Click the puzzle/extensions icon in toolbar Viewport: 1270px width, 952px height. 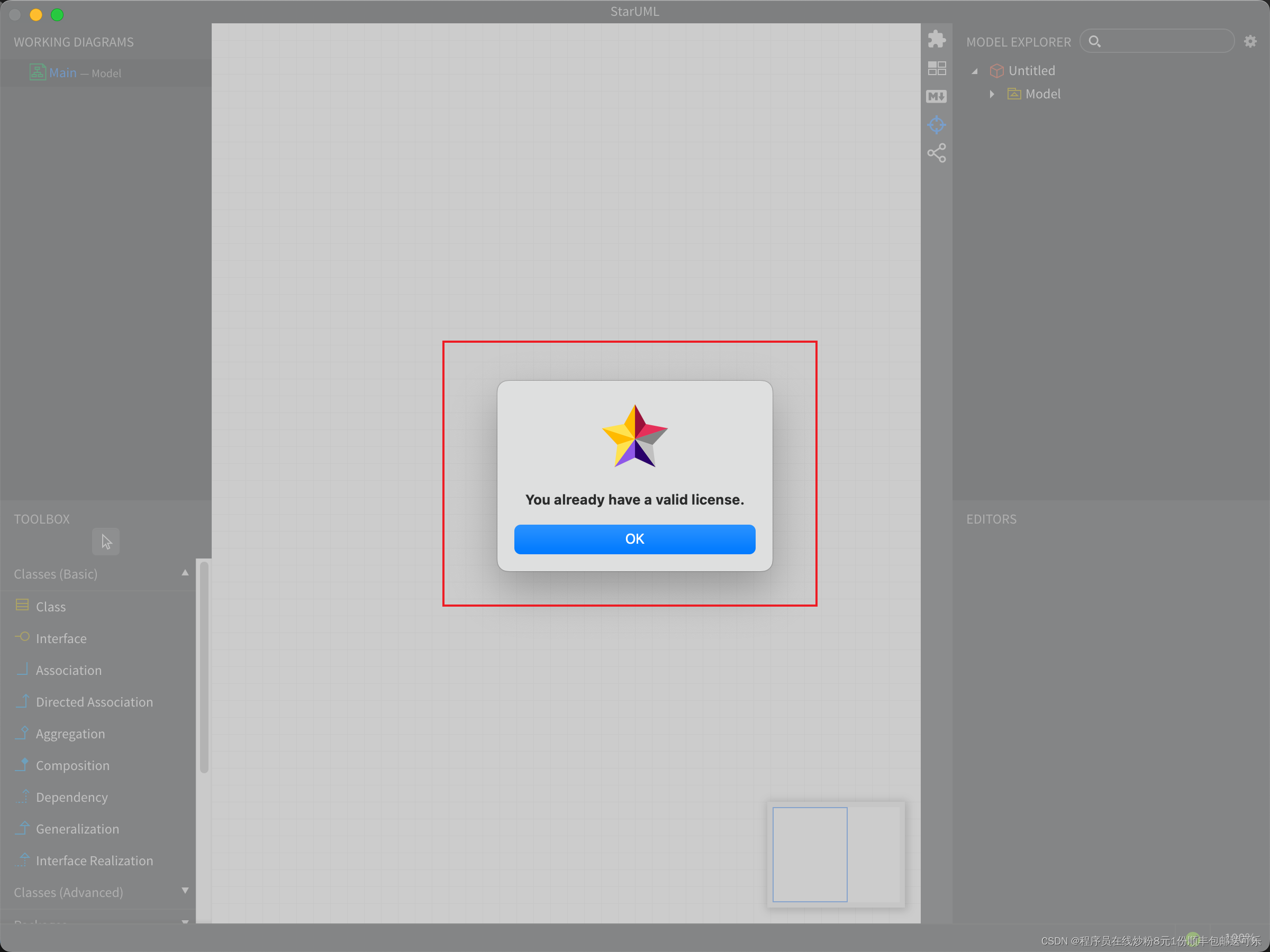(936, 40)
